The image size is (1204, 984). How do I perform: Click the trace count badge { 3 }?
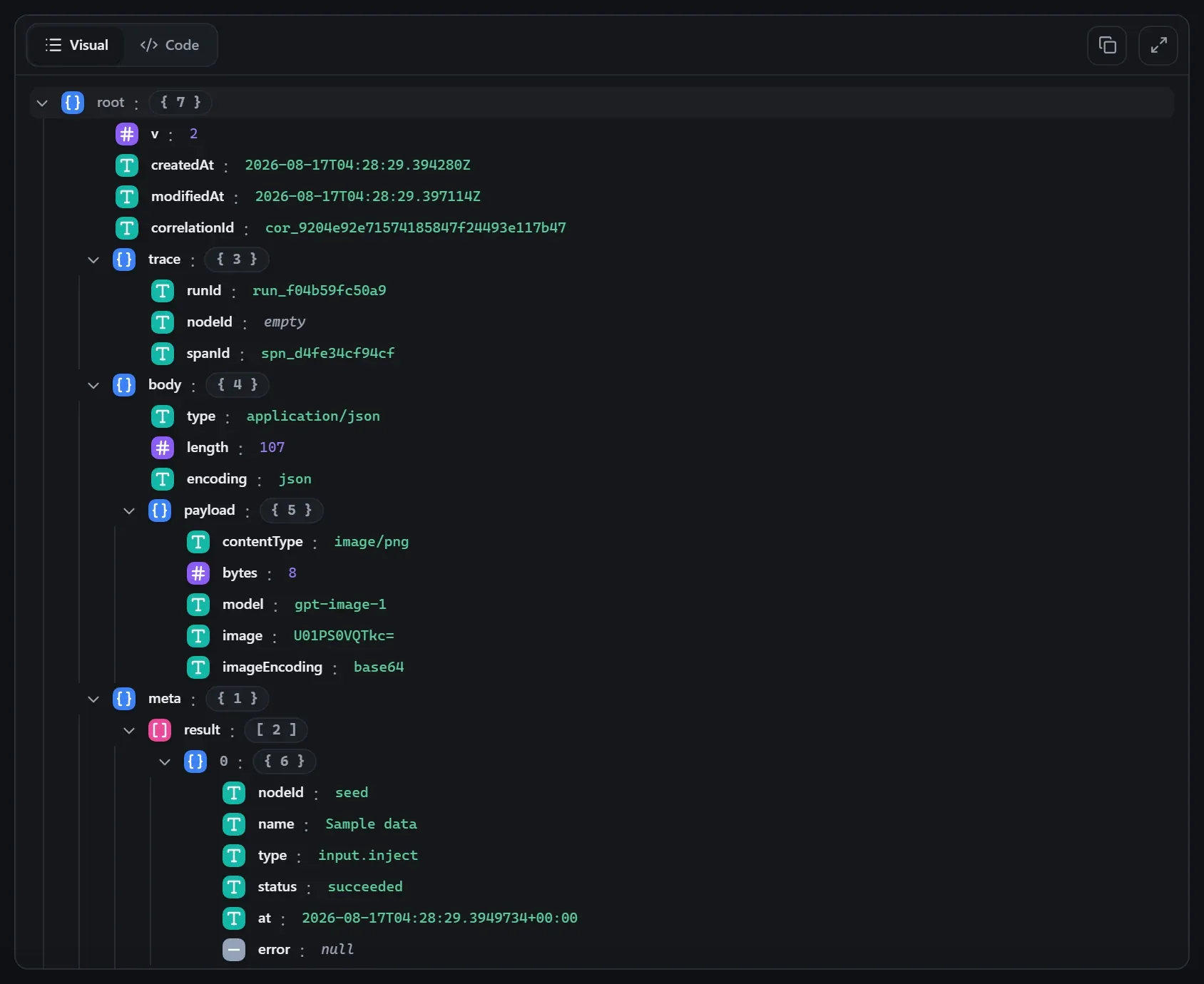coord(237,260)
